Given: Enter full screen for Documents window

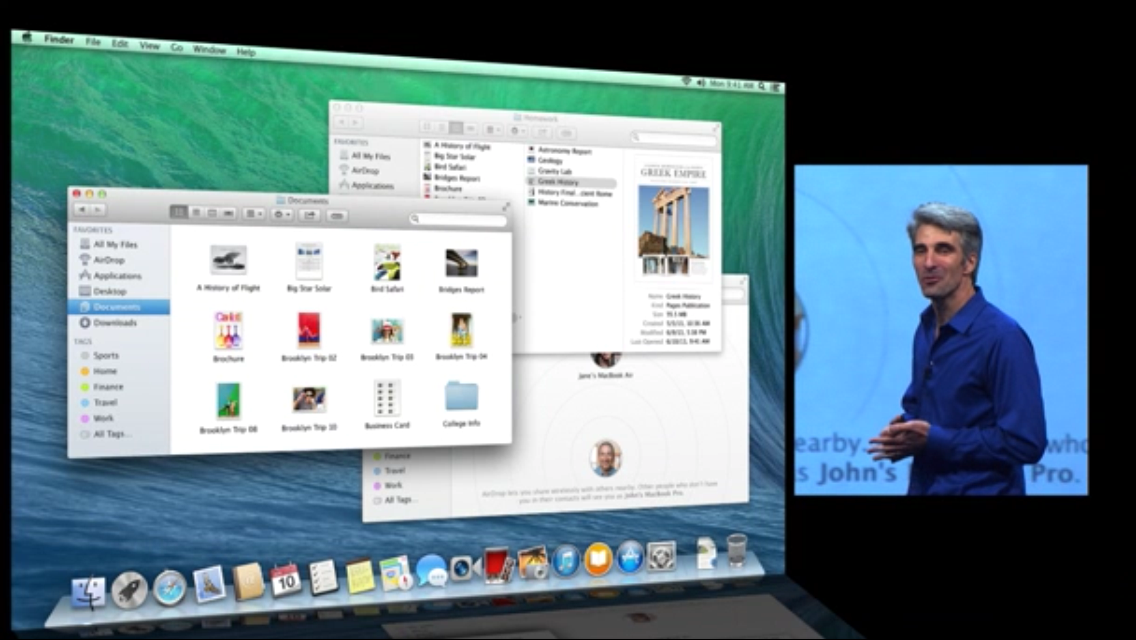Looking at the screenshot, I should pyautogui.click(x=506, y=207).
